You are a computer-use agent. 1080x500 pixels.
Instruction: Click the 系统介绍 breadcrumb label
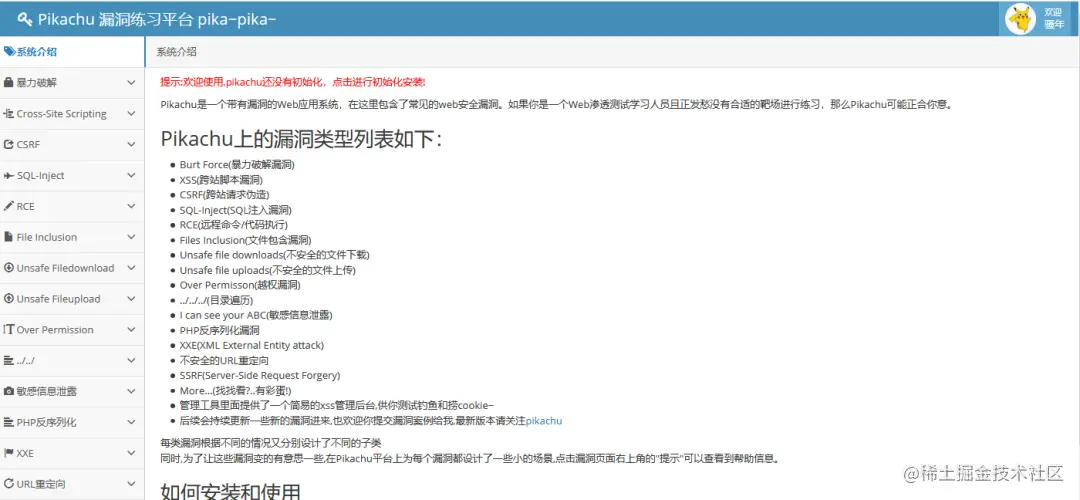[176, 52]
